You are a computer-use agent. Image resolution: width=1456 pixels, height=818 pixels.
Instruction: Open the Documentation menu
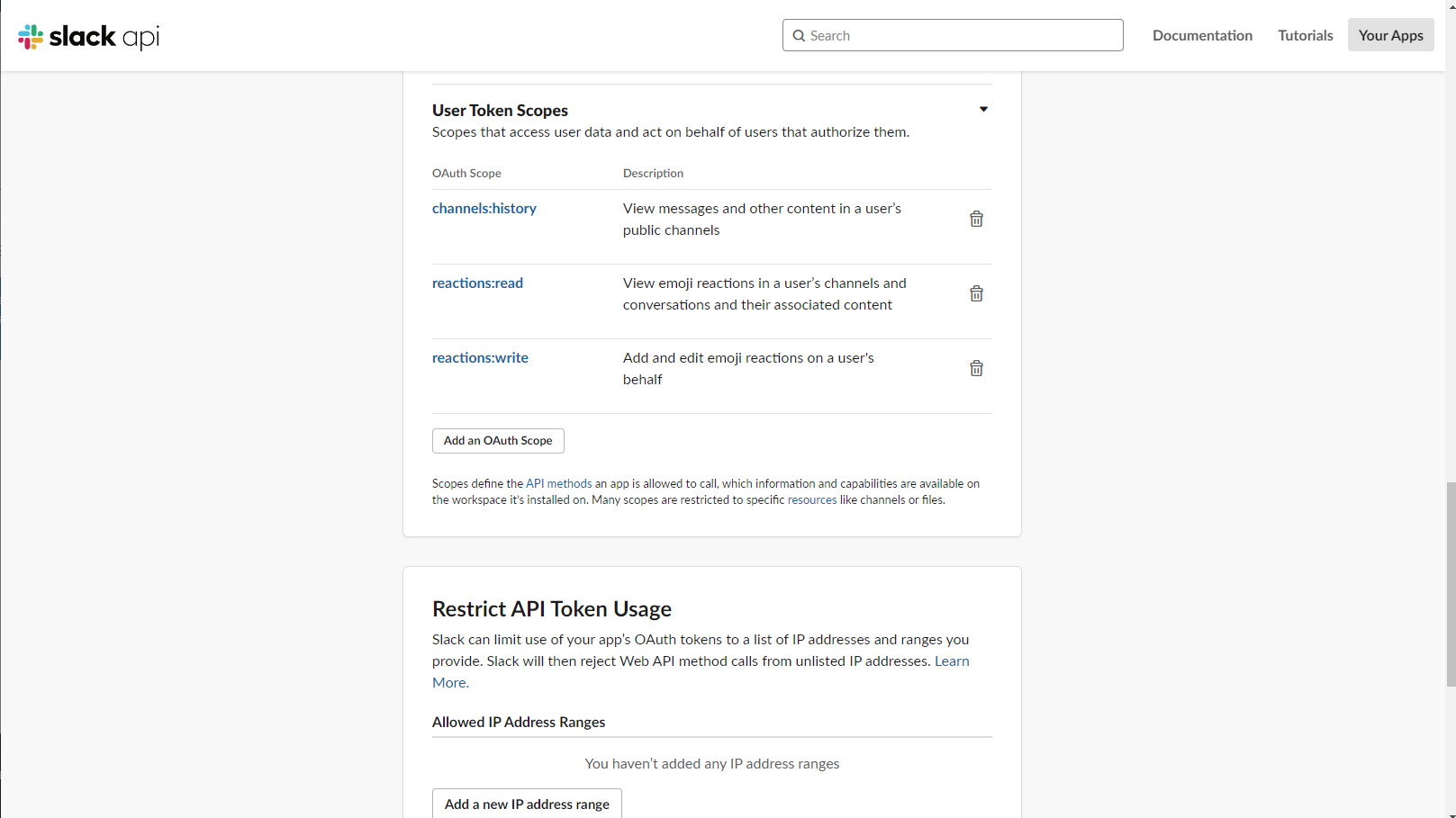pyautogui.click(x=1202, y=35)
